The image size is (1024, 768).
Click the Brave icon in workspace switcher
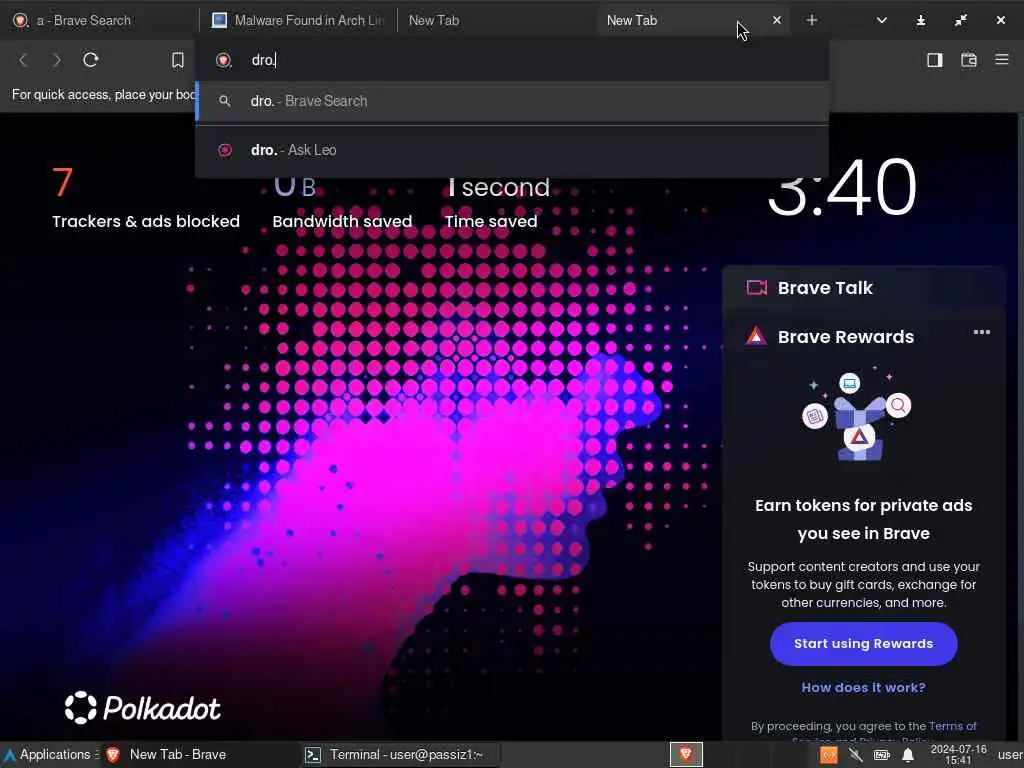point(686,754)
